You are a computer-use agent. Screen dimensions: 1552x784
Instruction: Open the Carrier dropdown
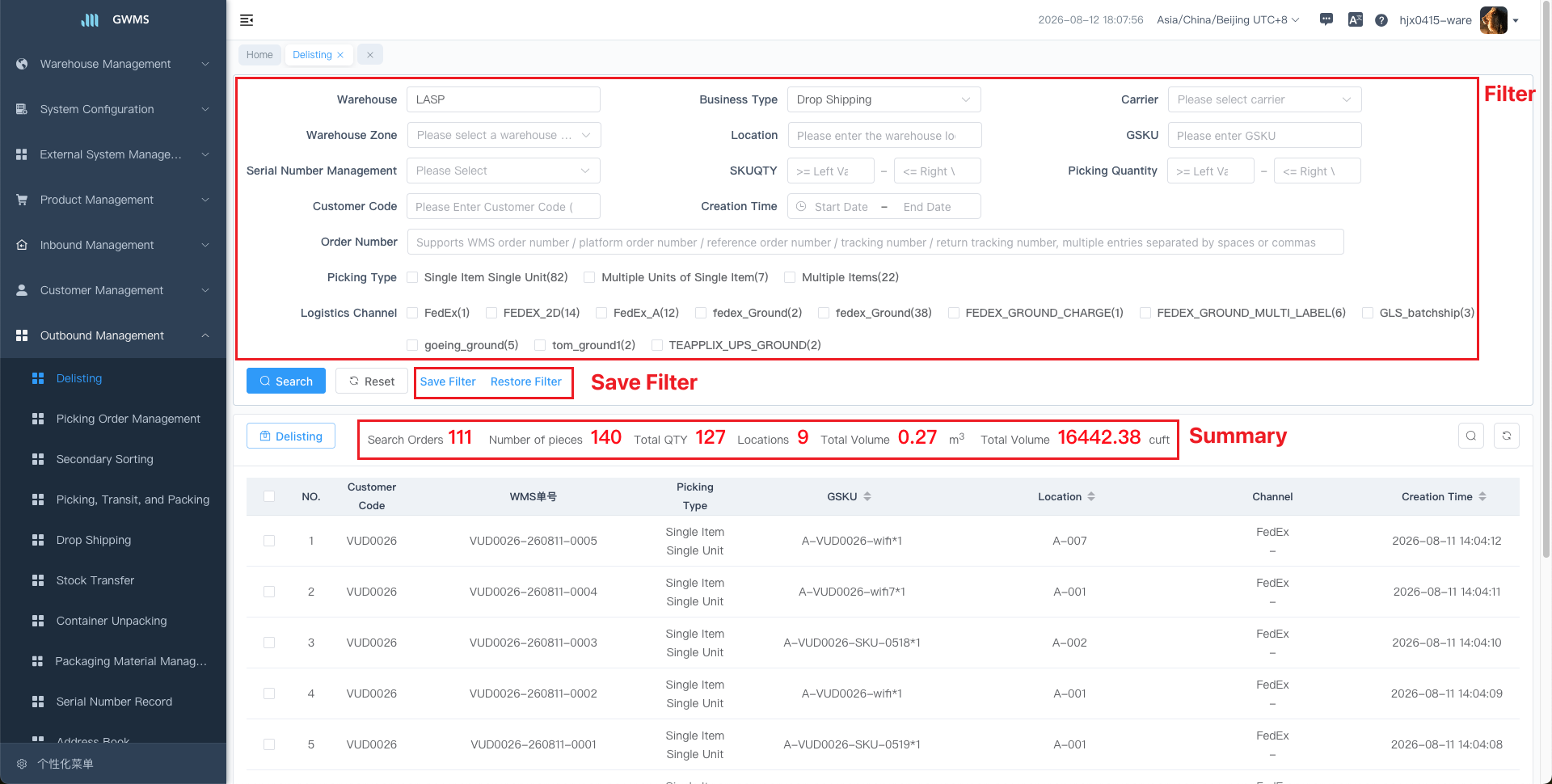(1264, 99)
